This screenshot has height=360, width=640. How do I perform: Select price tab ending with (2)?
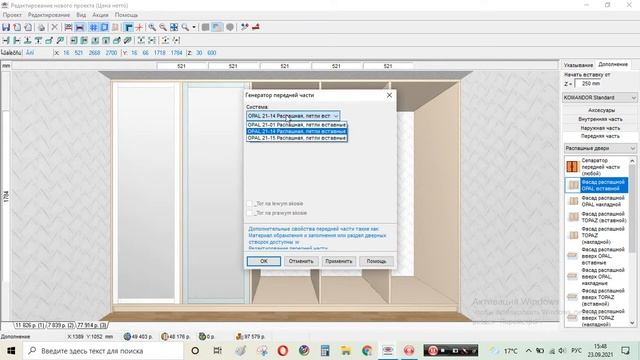[61, 325]
